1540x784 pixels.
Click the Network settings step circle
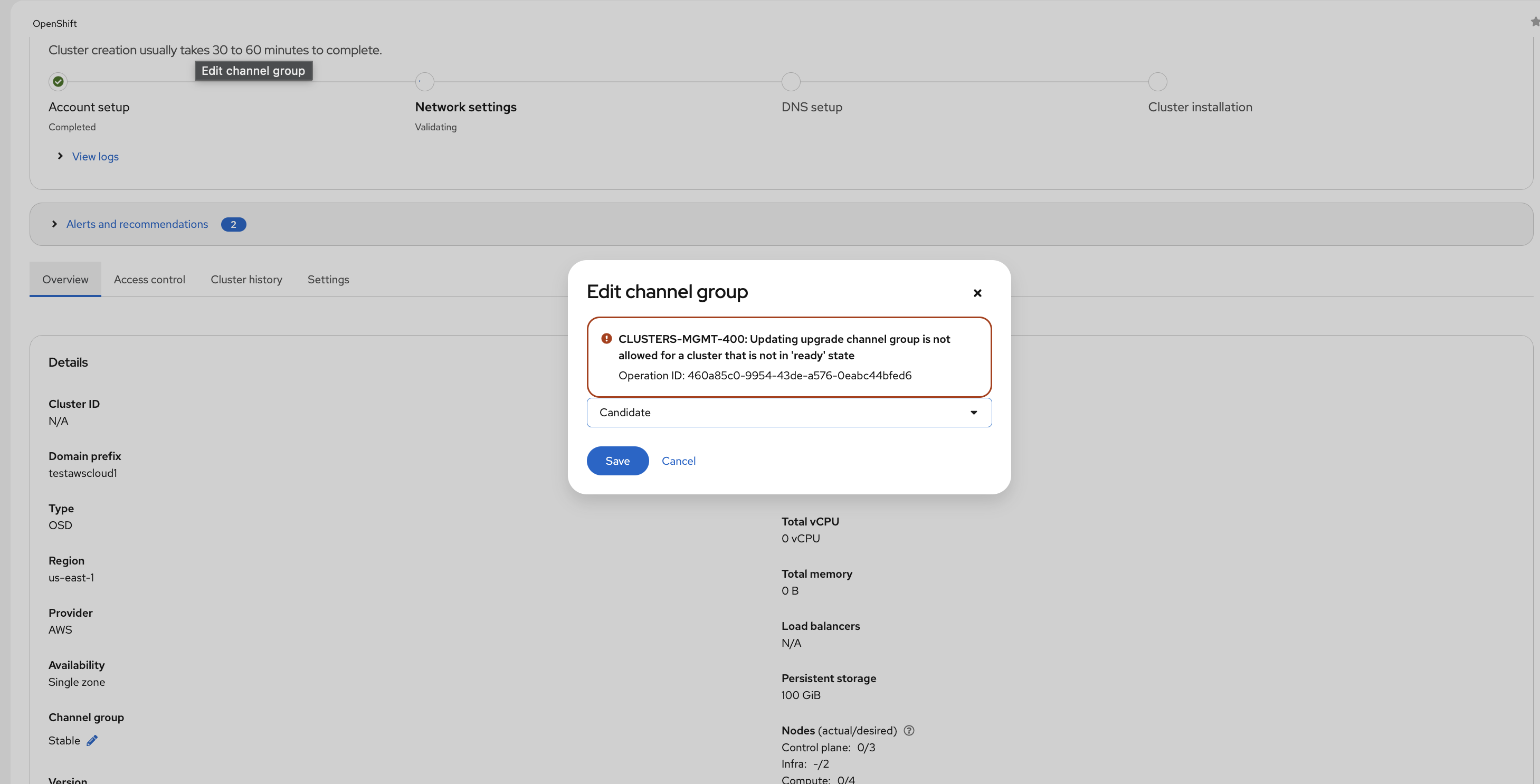(424, 82)
